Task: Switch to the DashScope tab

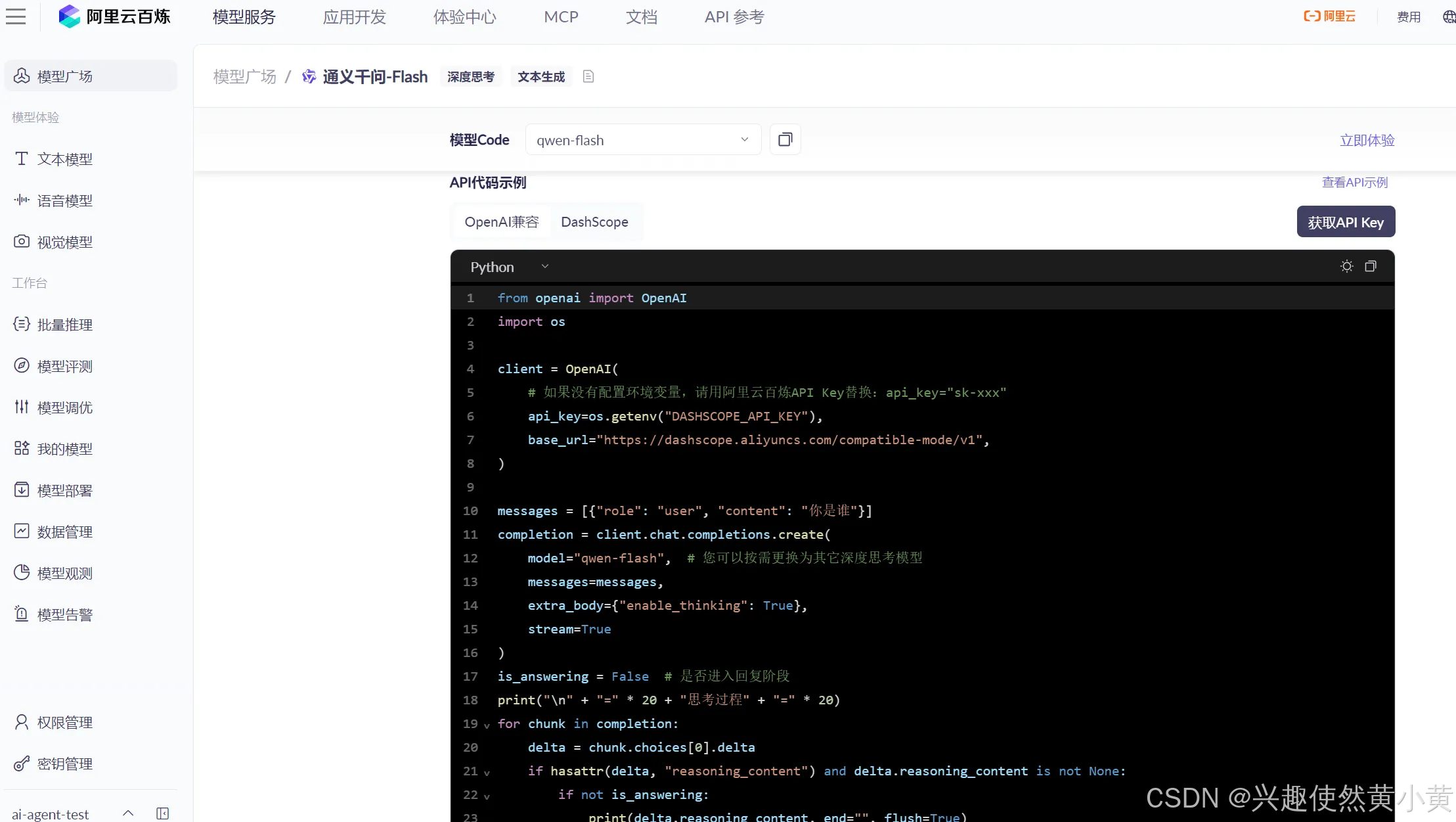Action: pyautogui.click(x=594, y=222)
